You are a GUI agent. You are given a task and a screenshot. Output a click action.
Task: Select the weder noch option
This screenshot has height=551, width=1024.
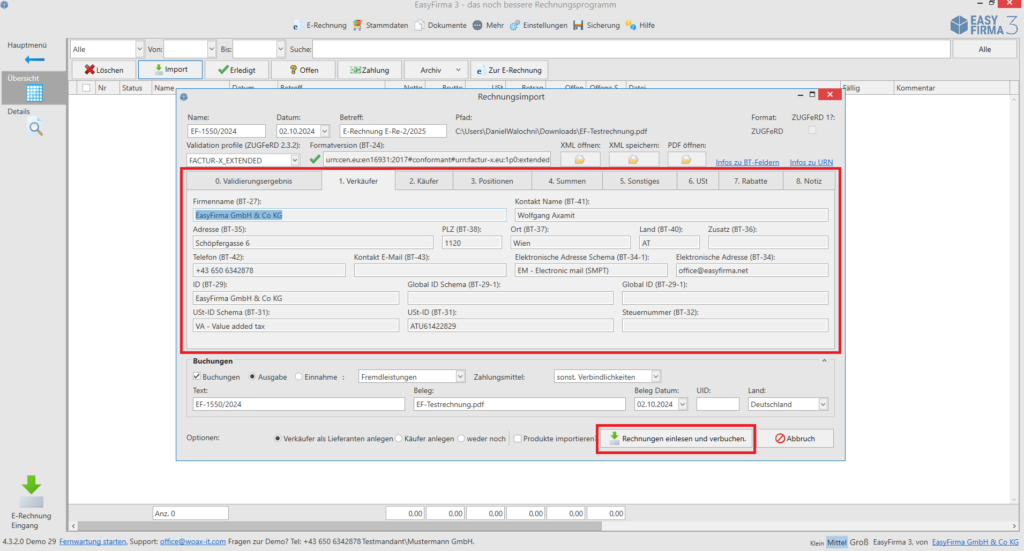462,439
